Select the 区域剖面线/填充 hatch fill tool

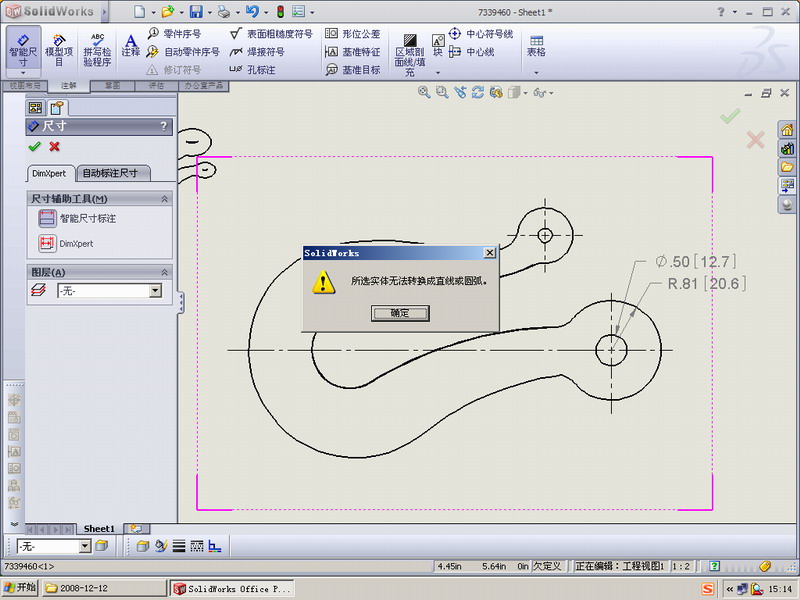(x=410, y=54)
